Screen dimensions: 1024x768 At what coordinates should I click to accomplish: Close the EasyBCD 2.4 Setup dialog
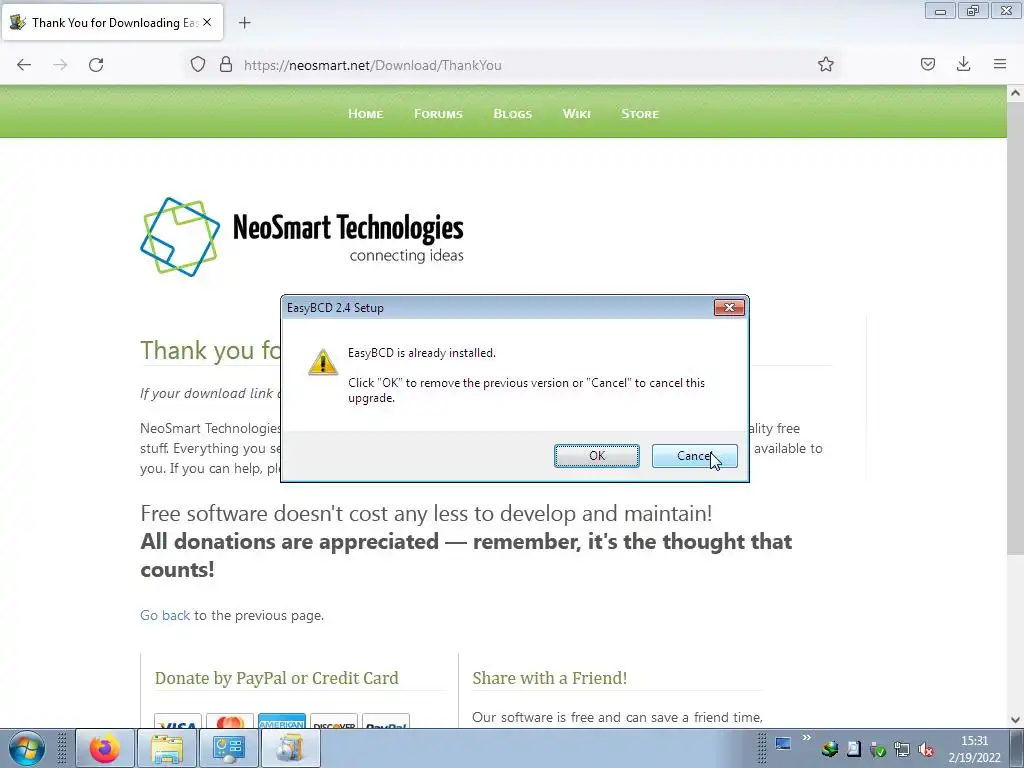pos(729,308)
